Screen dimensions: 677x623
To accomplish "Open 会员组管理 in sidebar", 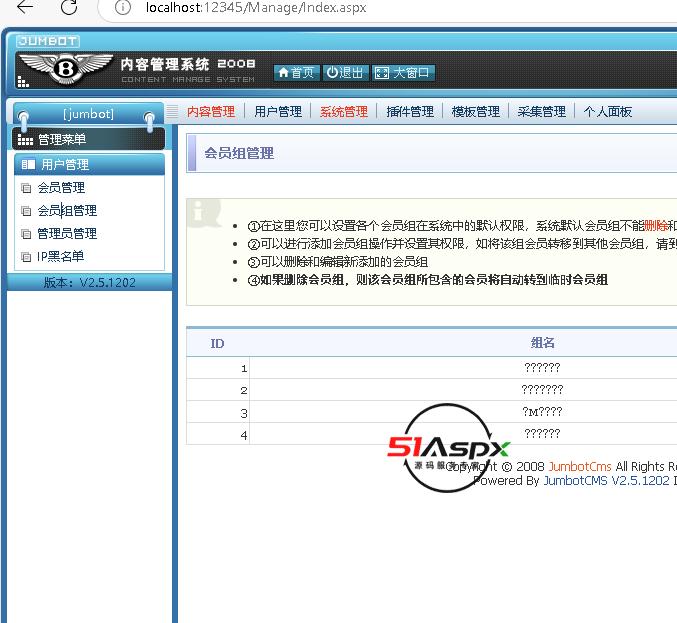I will 67,211.
